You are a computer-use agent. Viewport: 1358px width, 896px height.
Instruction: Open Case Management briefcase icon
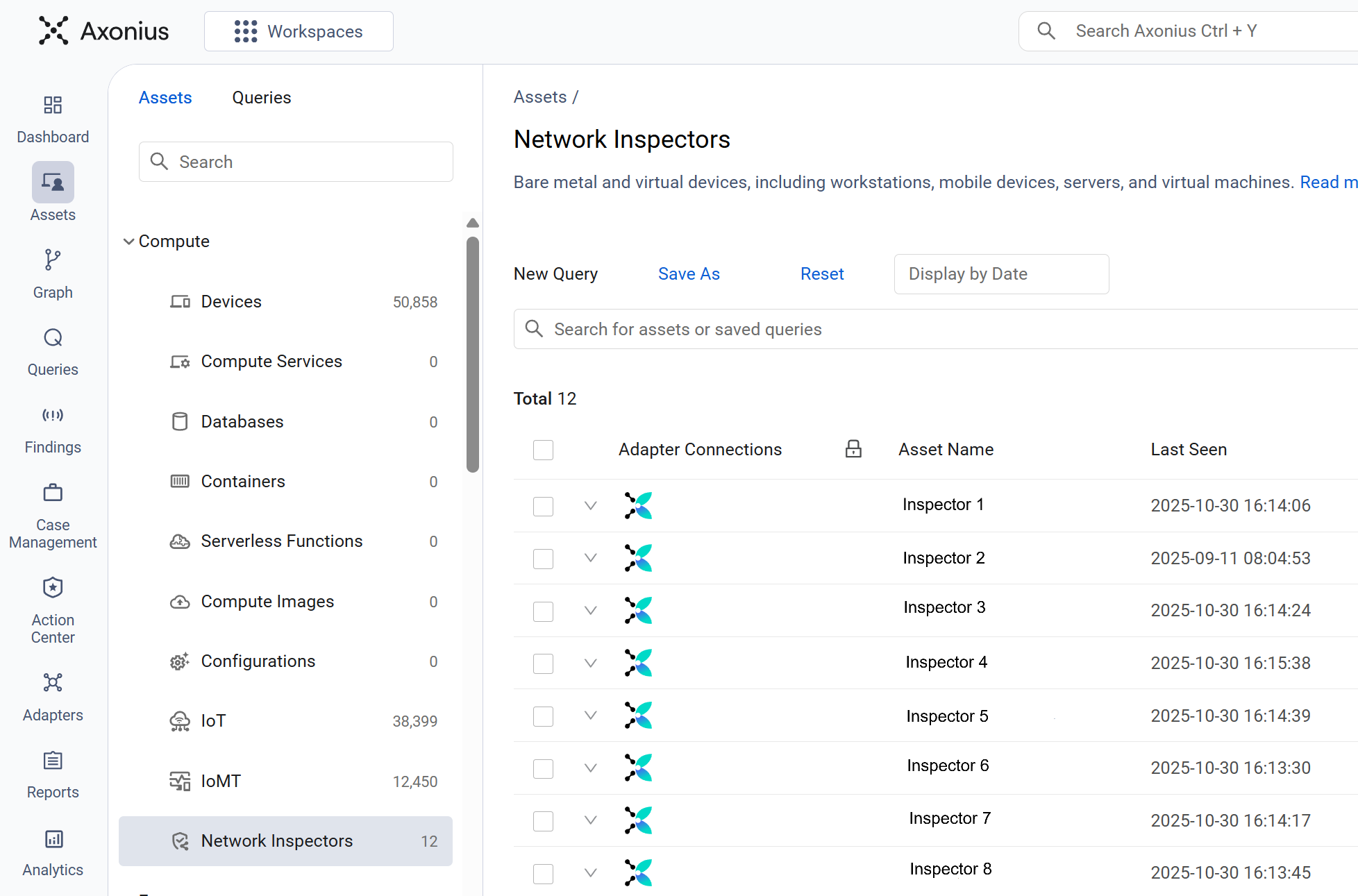click(53, 493)
